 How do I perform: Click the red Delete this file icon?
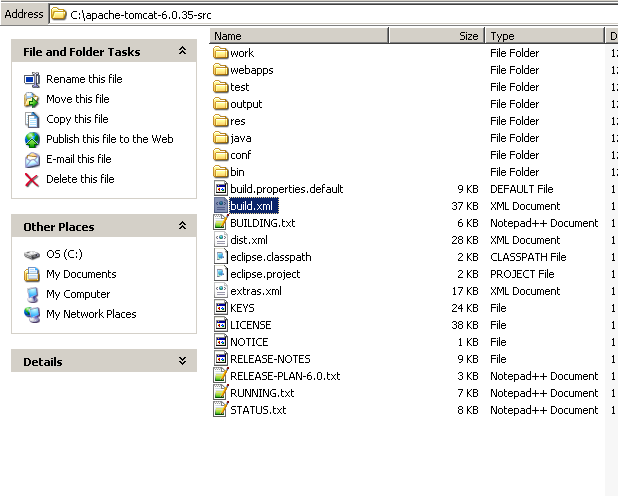[x=32, y=180]
